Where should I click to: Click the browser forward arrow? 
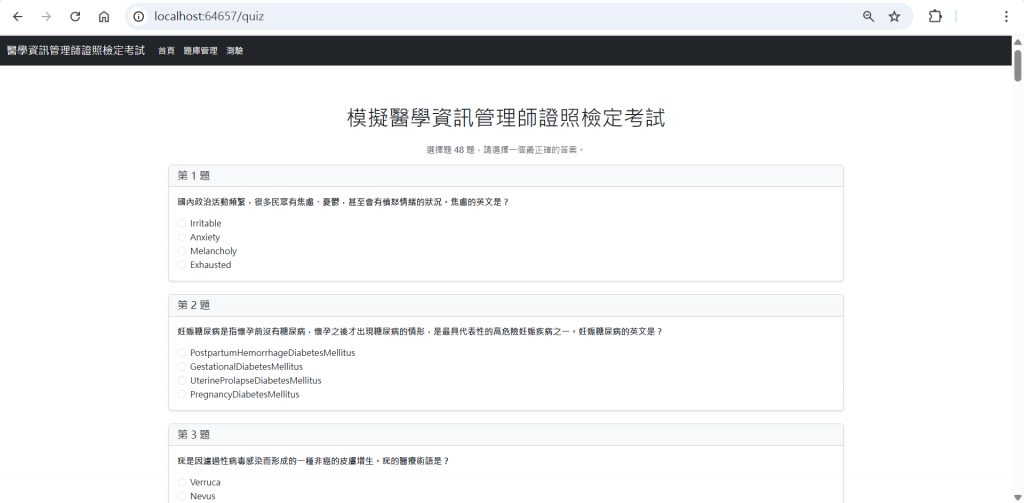coord(46,17)
